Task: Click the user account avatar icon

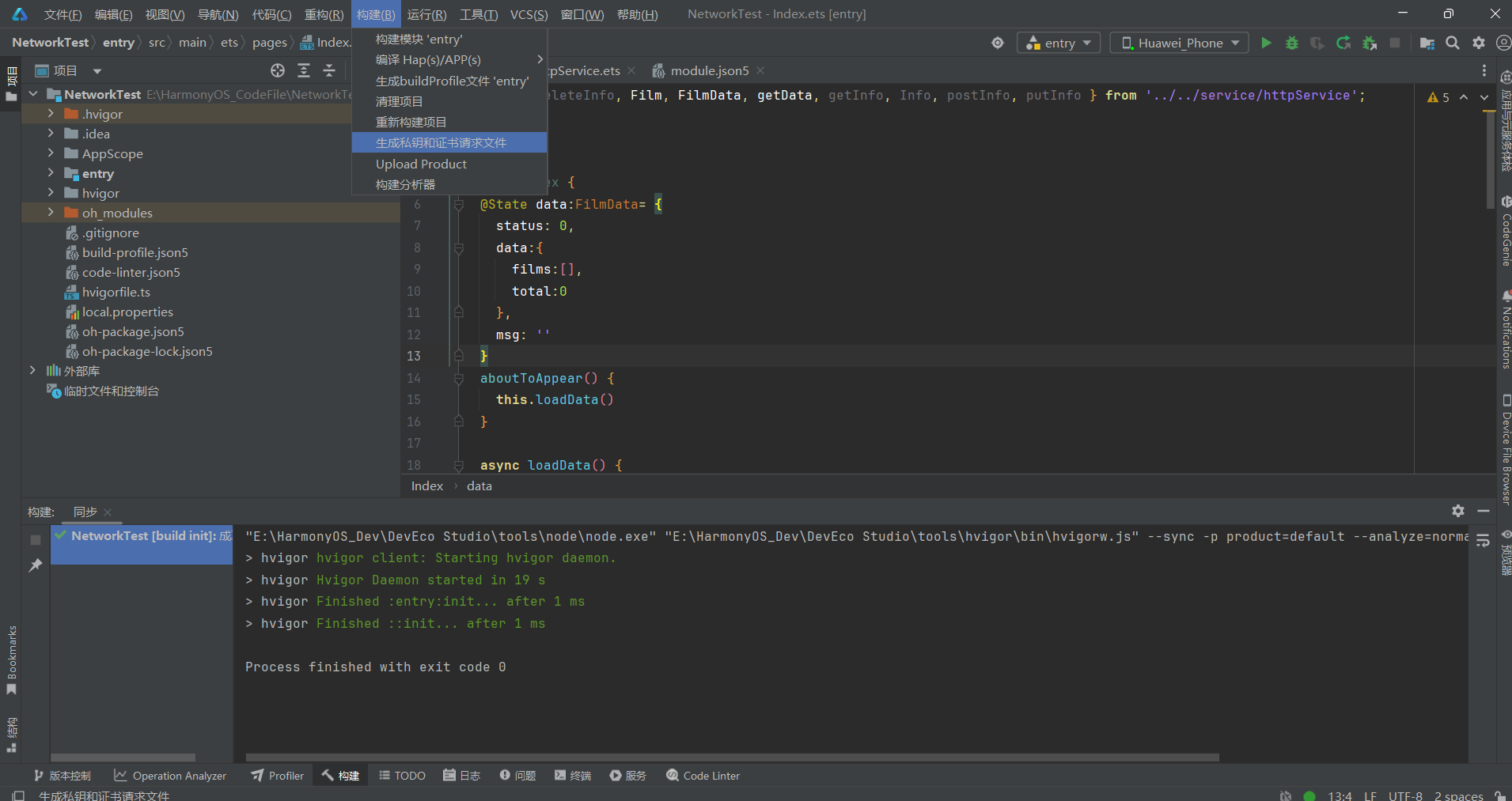Action: [1503, 43]
